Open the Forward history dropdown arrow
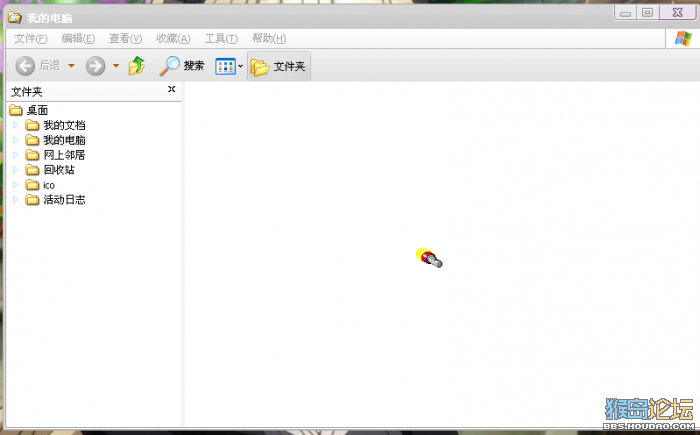Image resolution: width=700 pixels, height=435 pixels. pyautogui.click(x=116, y=66)
